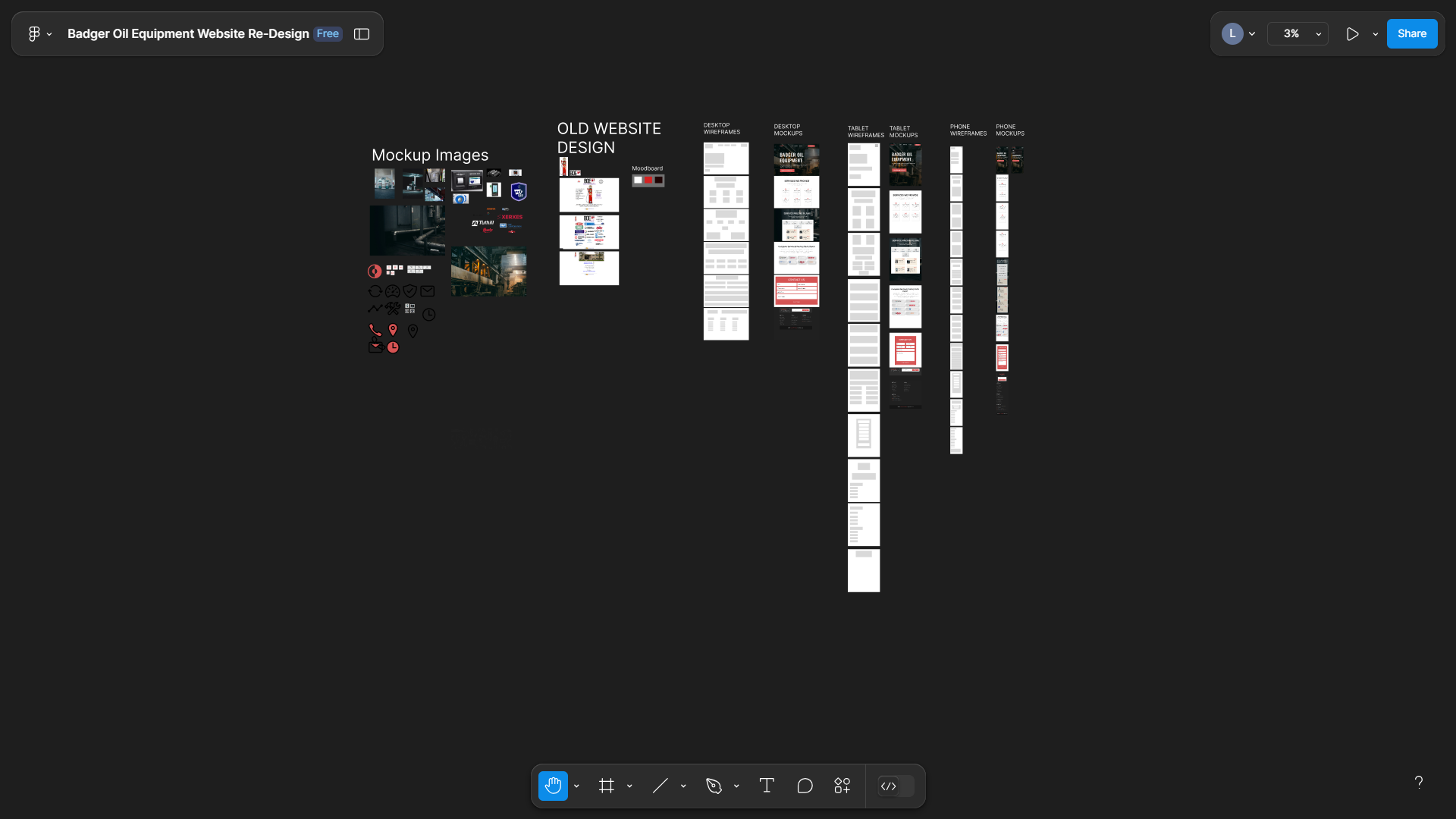
Task: Expand present options chevron next to Play
Action: point(1376,34)
